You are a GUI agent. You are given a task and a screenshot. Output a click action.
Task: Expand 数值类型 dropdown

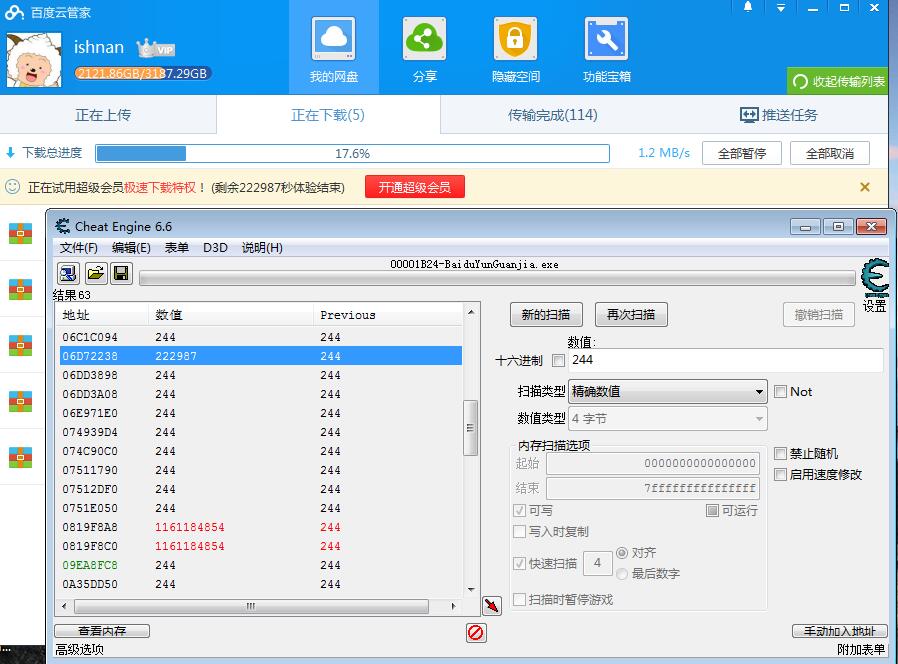668,419
